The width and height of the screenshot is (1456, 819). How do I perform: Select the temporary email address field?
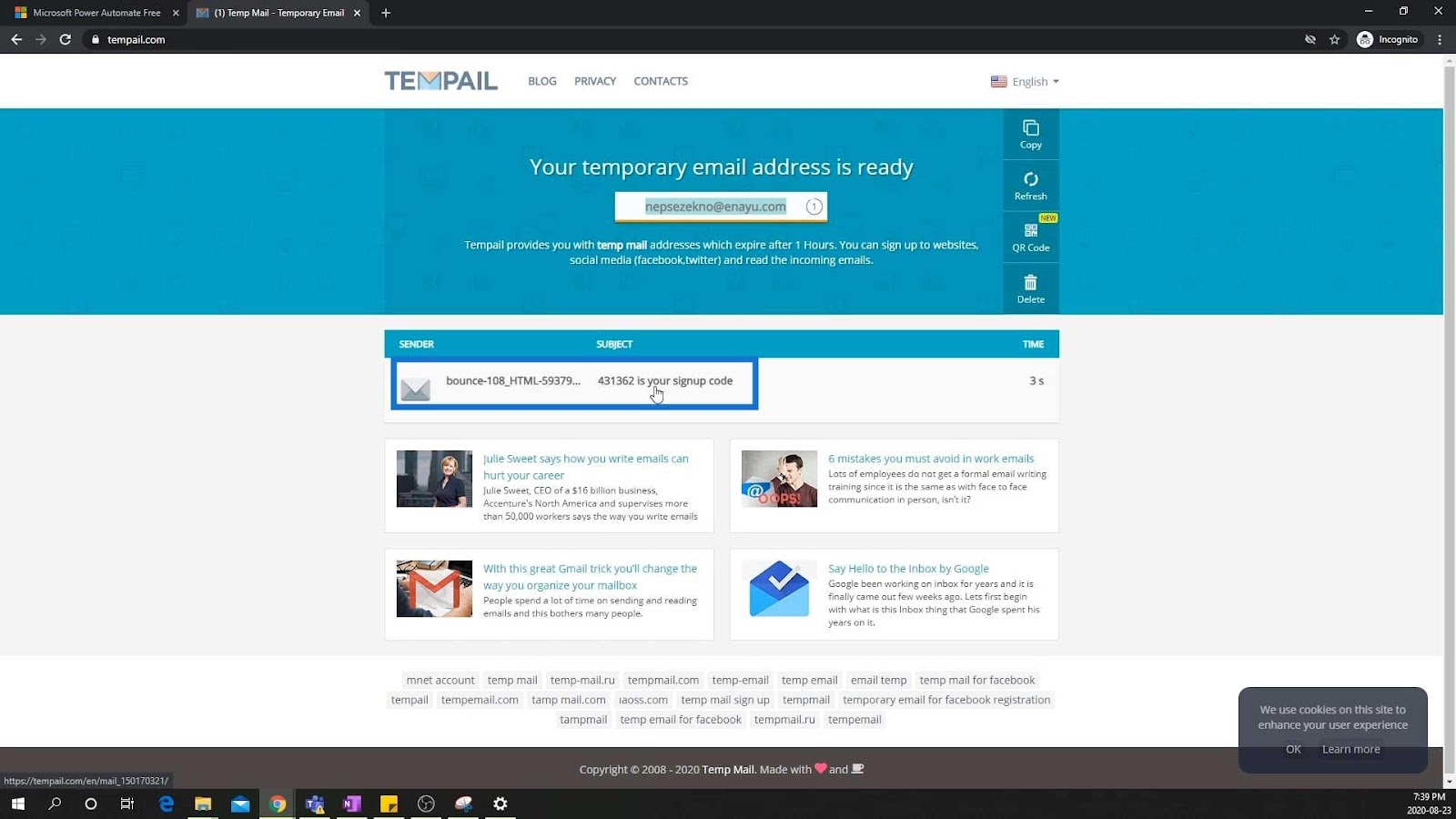point(721,207)
